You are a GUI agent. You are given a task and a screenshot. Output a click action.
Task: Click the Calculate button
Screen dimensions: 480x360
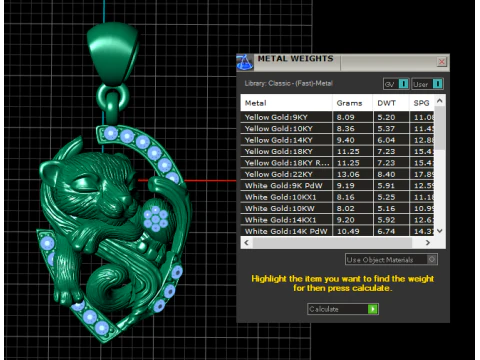point(343,309)
